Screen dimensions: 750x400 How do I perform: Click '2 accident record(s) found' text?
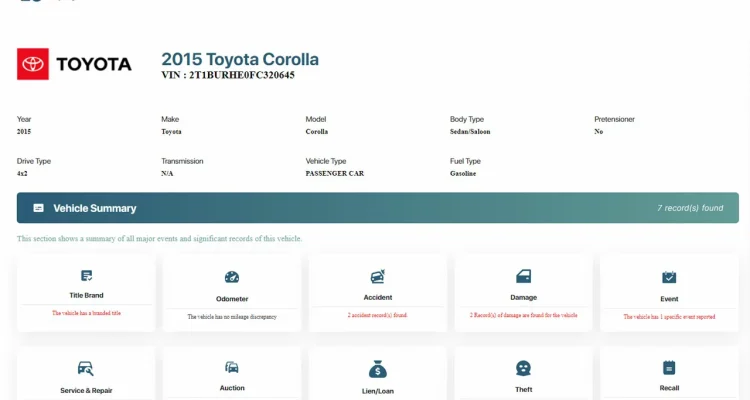point(377,315)
